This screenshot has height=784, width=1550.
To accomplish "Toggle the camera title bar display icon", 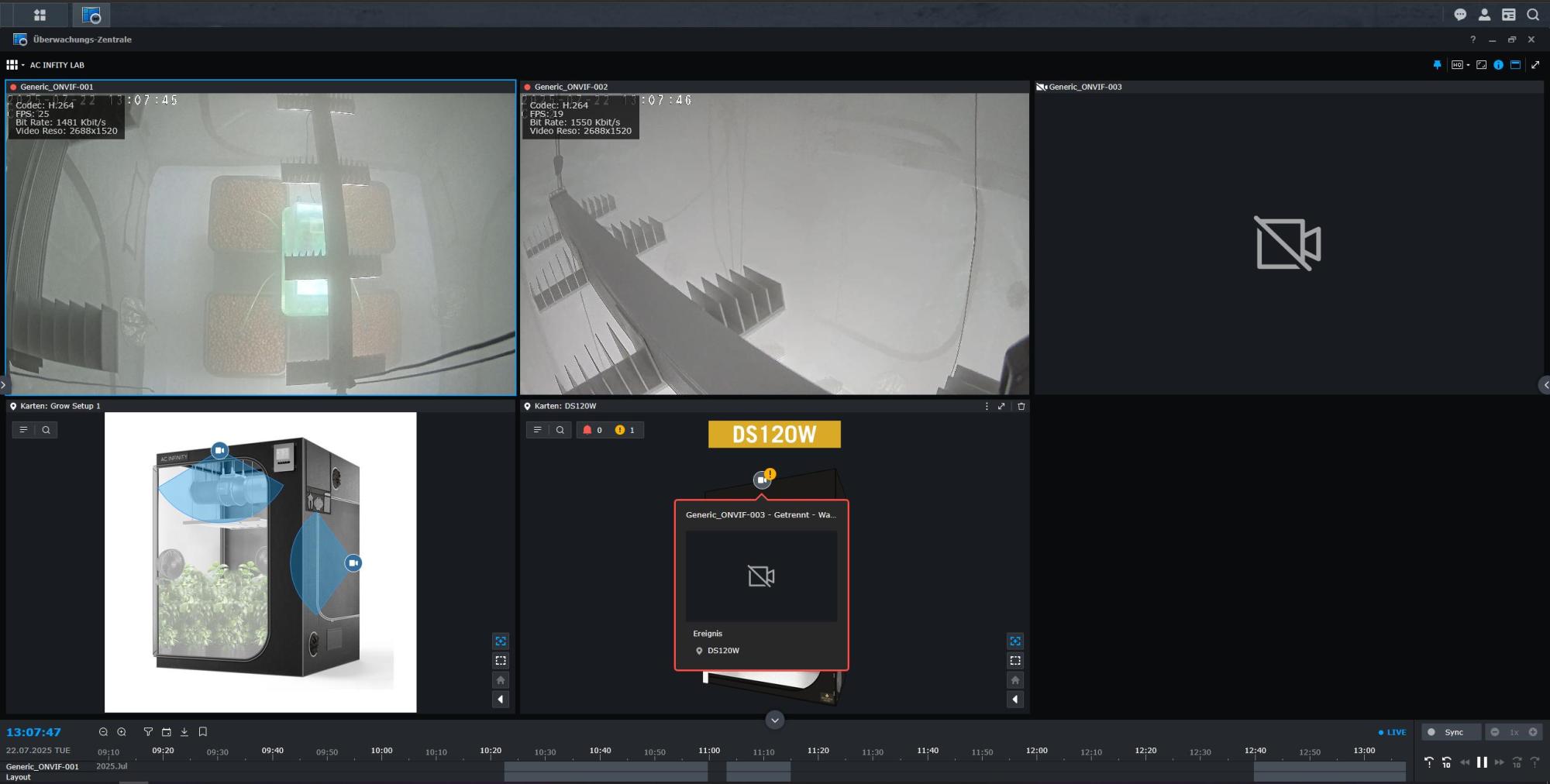I will (1515, 65).
